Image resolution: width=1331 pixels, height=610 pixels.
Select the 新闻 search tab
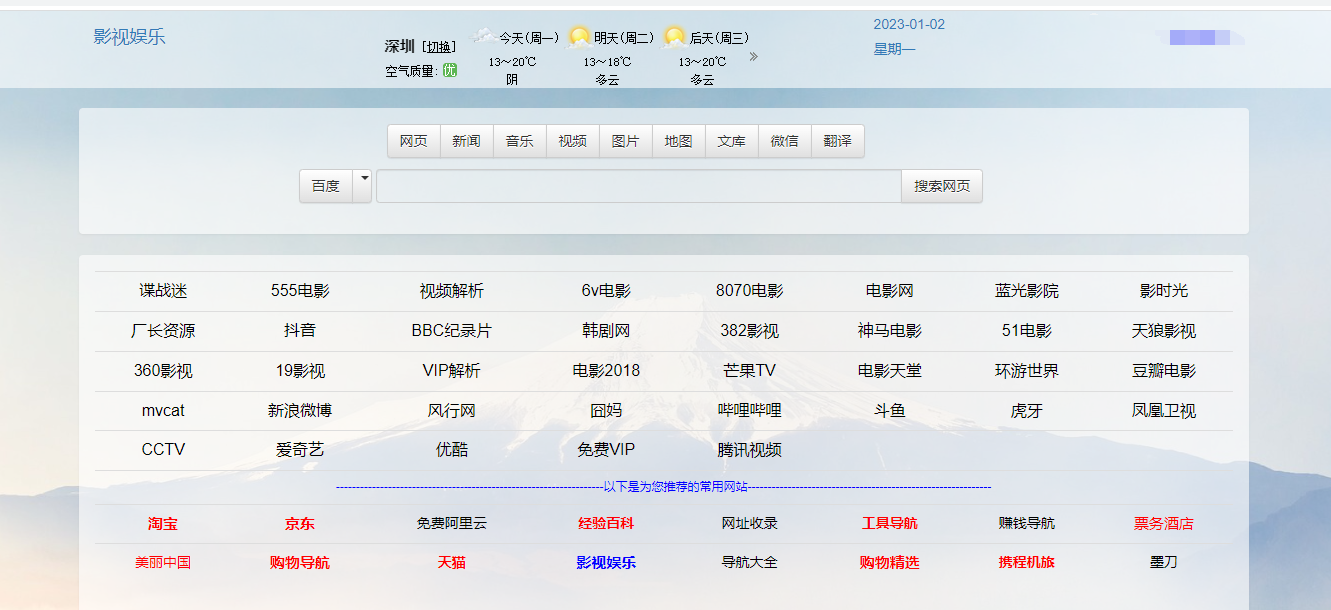466,141
